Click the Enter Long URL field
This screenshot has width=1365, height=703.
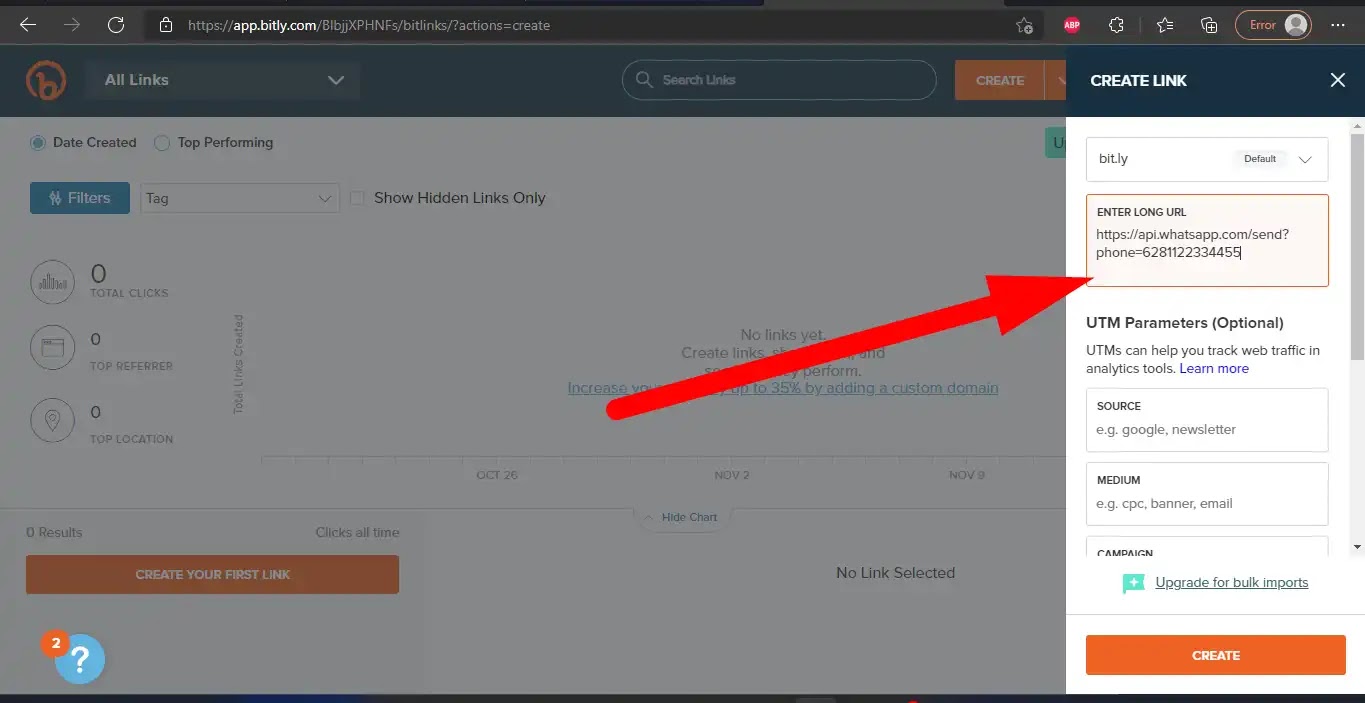pyautogui.click(x=1207, y=240)
